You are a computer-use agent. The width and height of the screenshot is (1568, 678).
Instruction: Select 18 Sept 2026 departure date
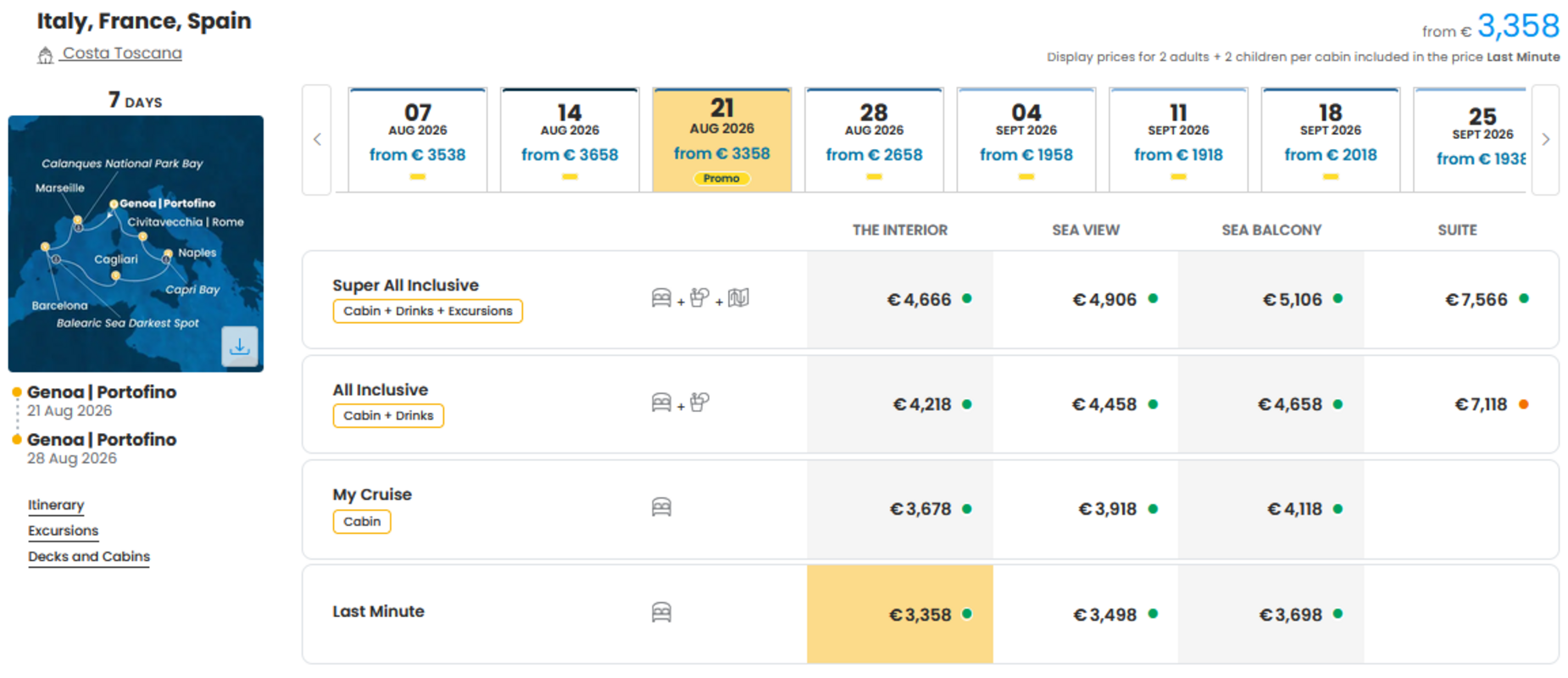[1331, 141]
